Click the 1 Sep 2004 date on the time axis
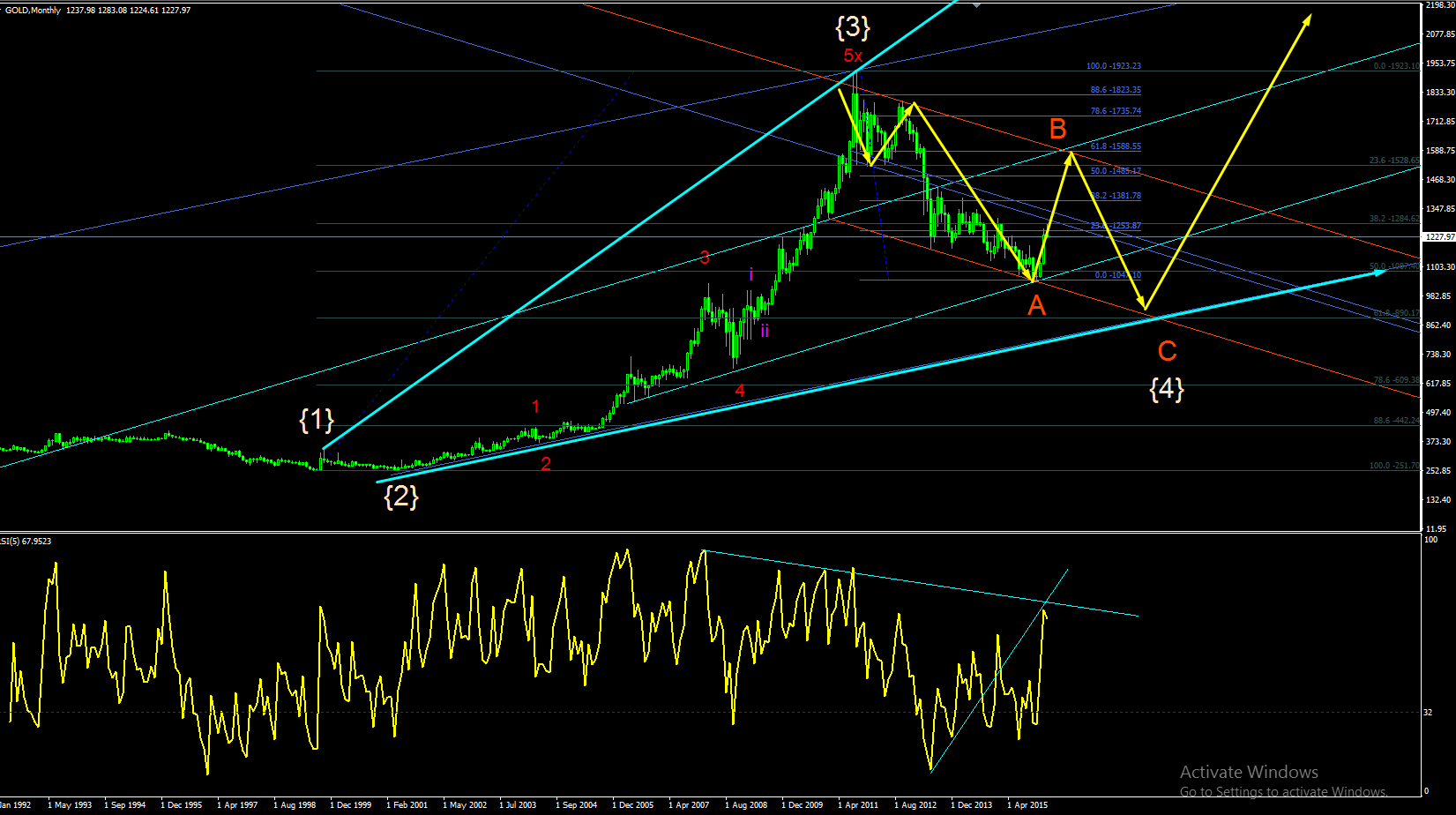 click(x=577, y=804)
